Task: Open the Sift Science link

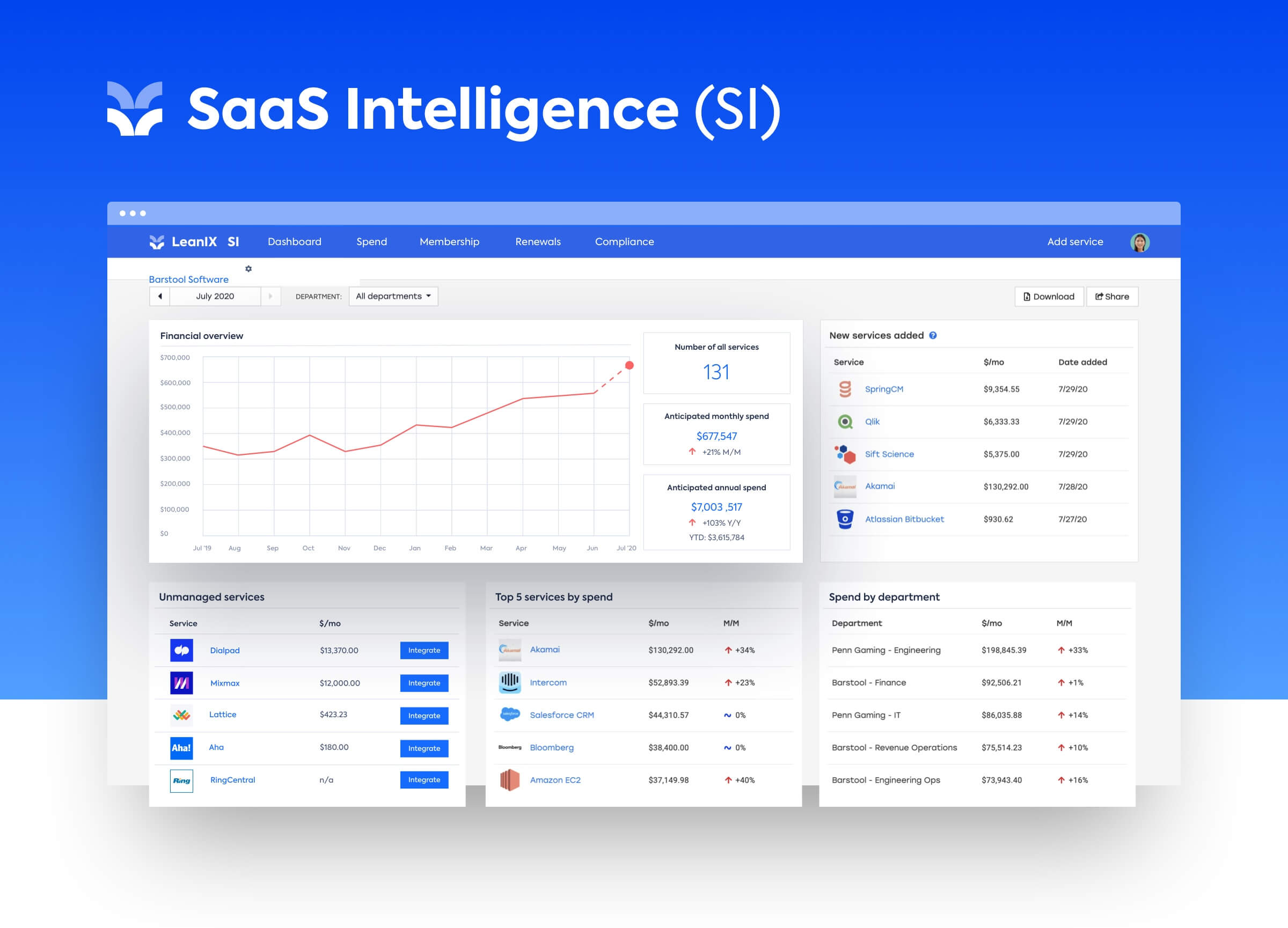Action: 889,454
